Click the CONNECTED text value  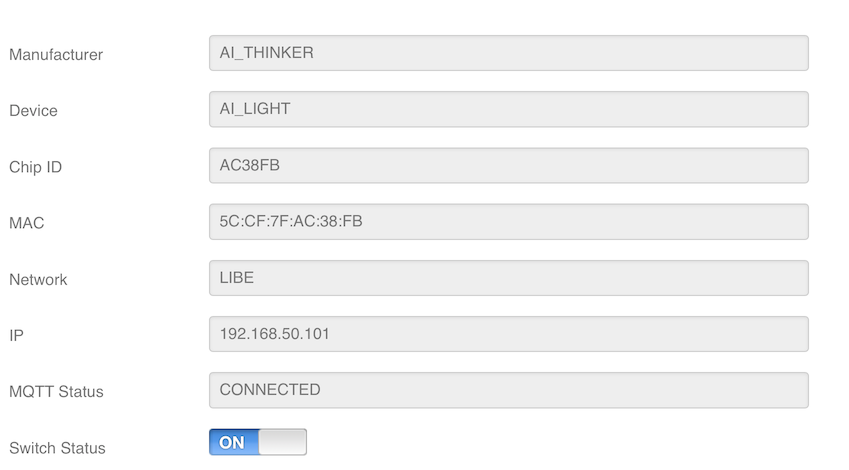(x=270, y=390)
